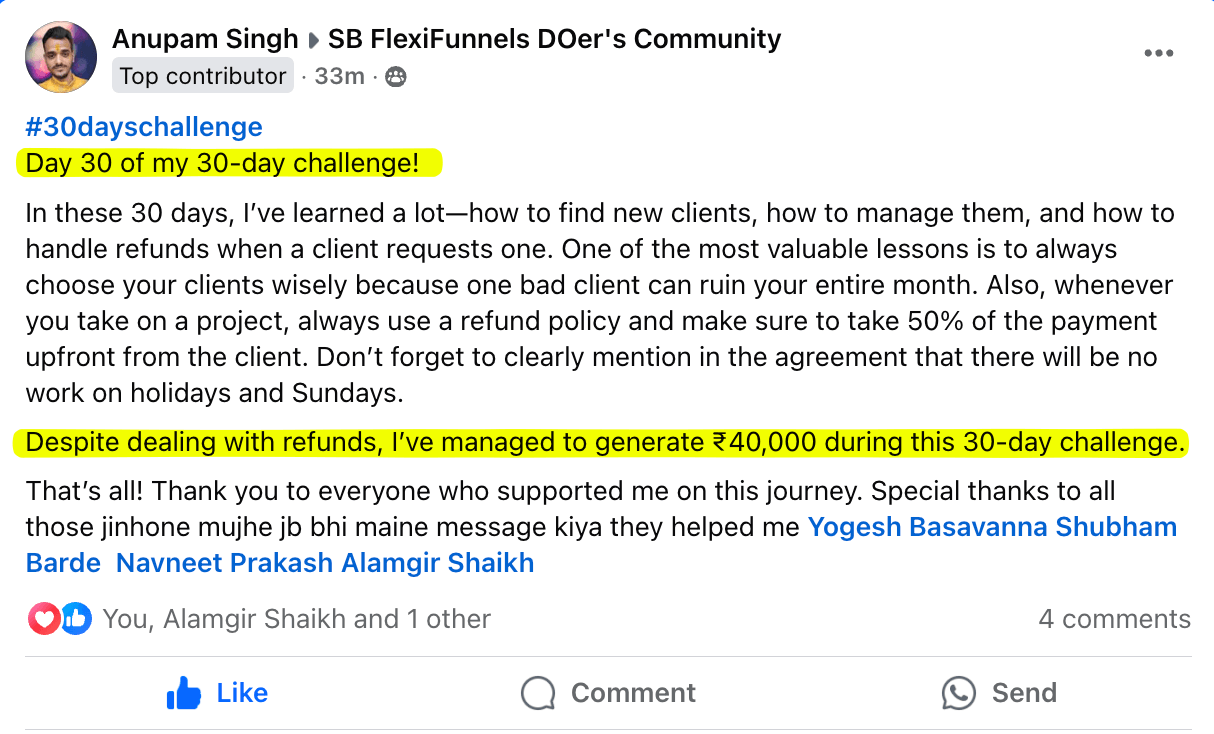This screenshot has height=734, width=1214.
Task: Click the heart reaction icon
Action: tap(45, 618)
